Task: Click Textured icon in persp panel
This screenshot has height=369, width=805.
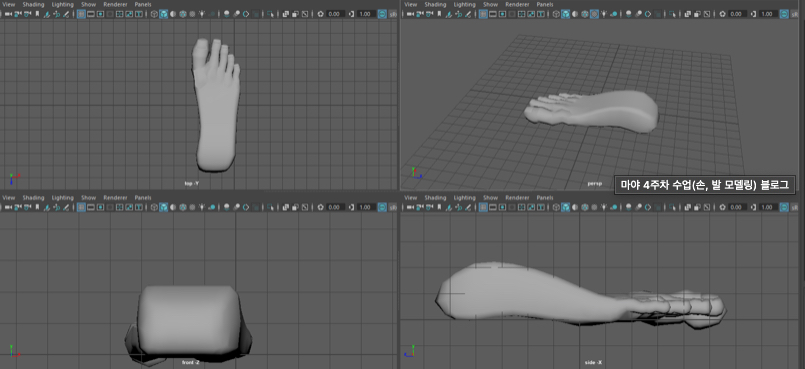Action: (x=594, y=14)
